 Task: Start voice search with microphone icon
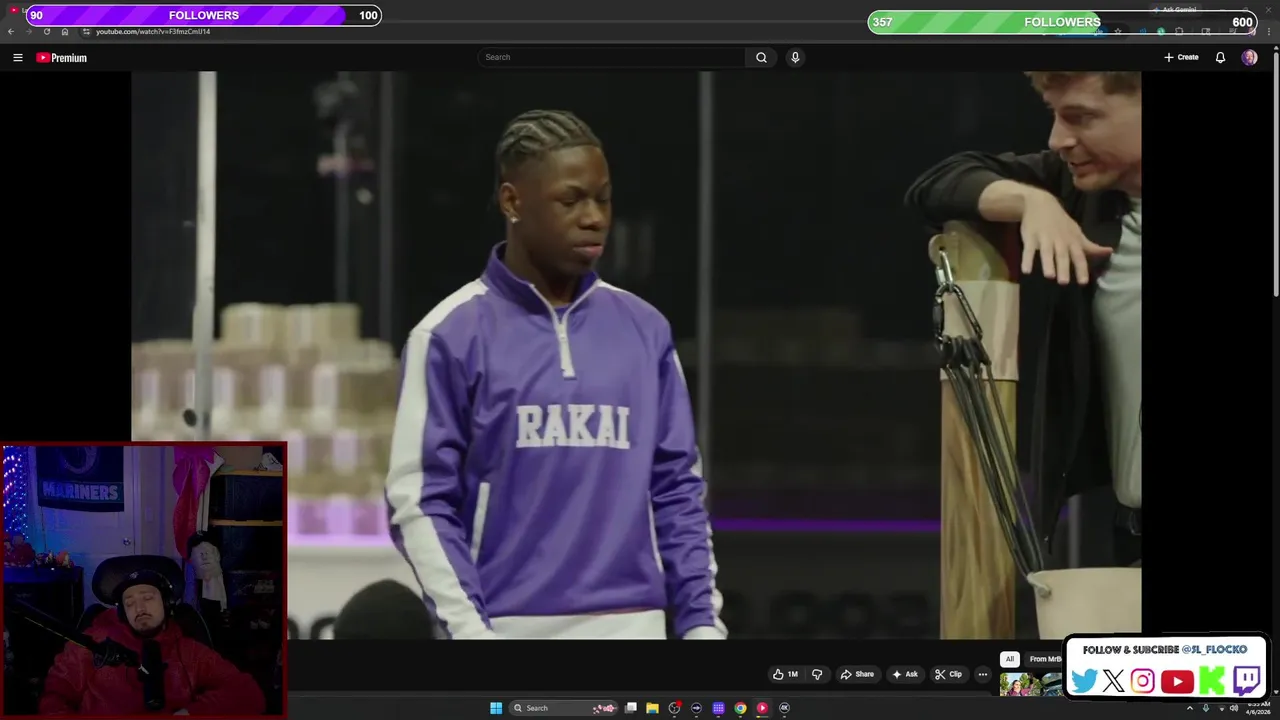click(795, 57)
